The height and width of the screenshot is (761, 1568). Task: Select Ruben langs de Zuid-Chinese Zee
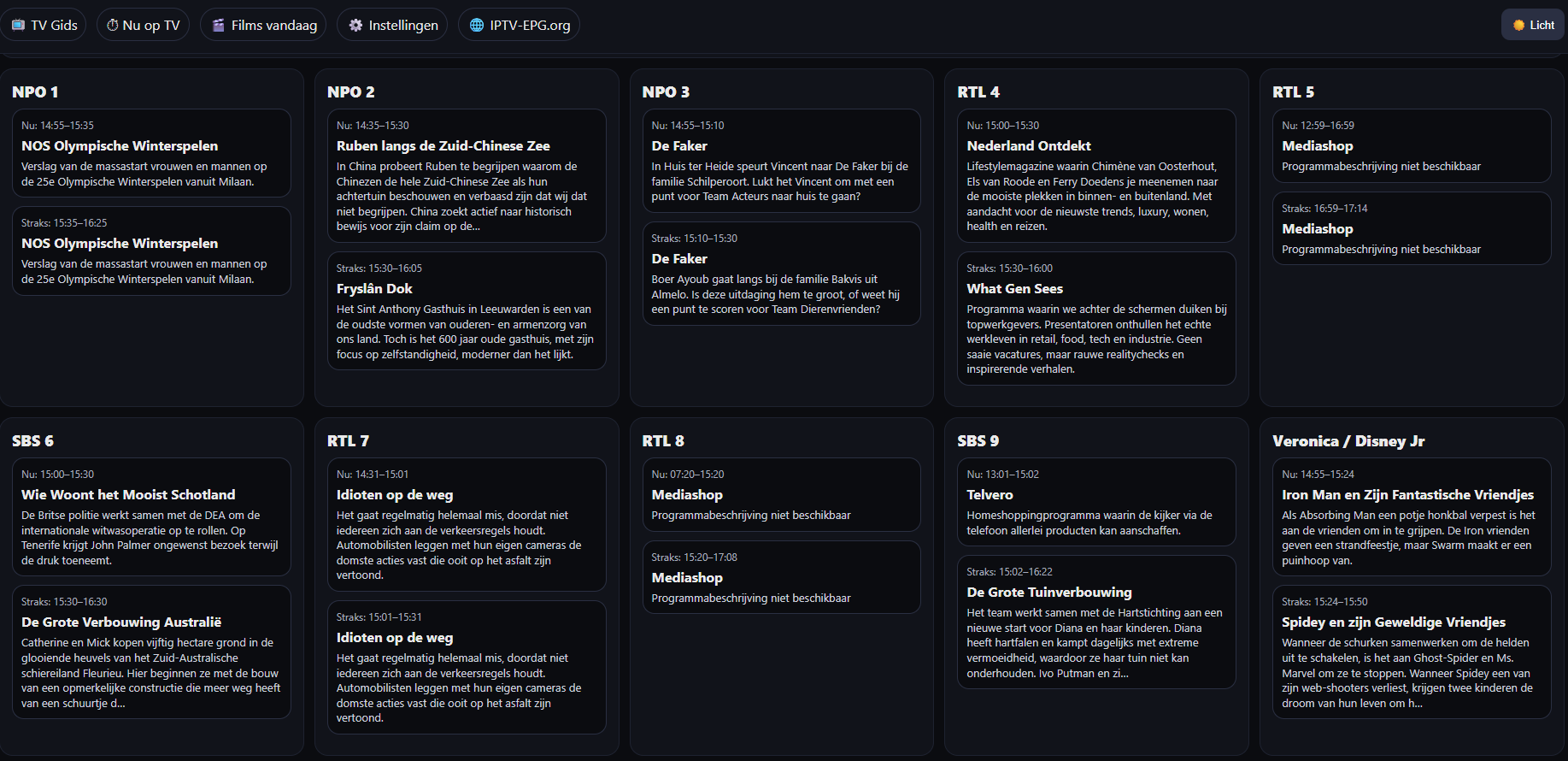tap(466, 175)
